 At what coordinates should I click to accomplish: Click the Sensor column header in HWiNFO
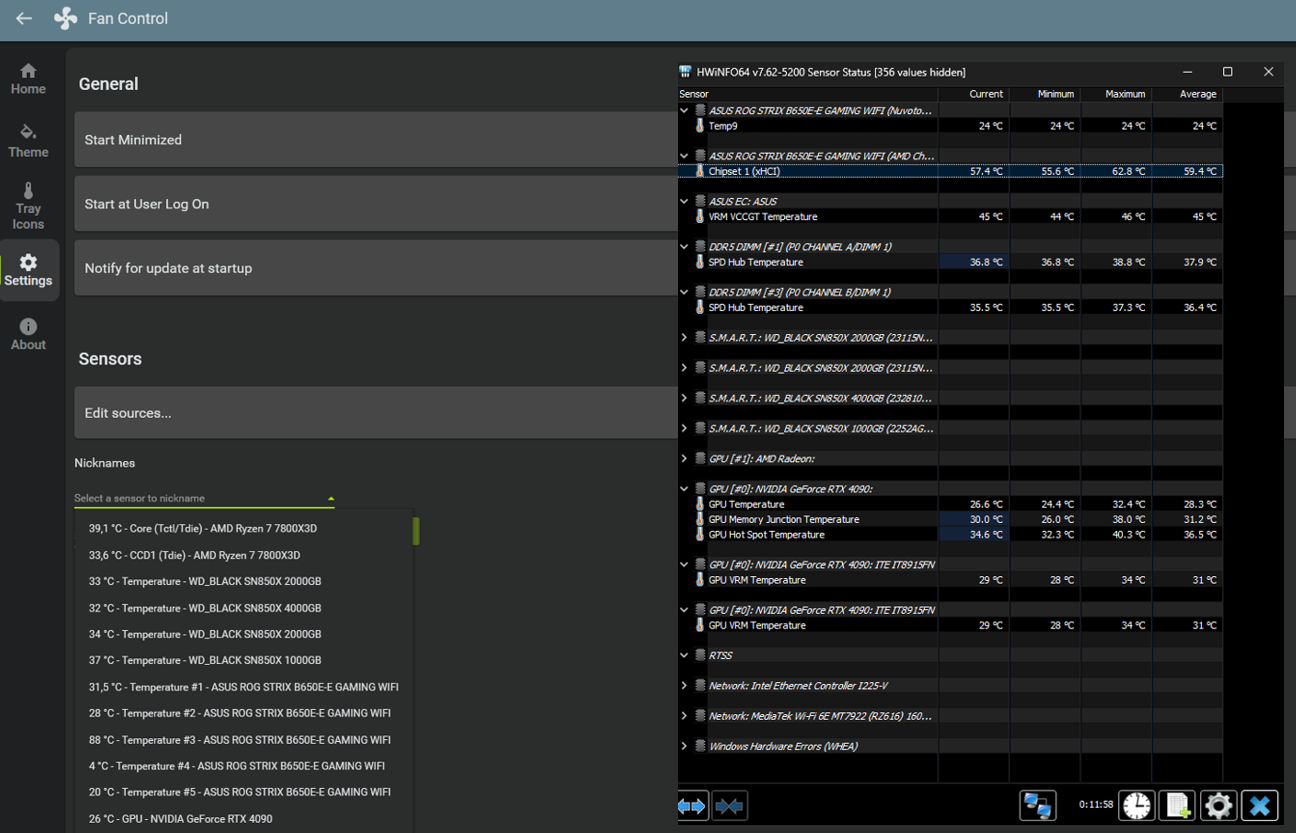[x=808, y=94]
